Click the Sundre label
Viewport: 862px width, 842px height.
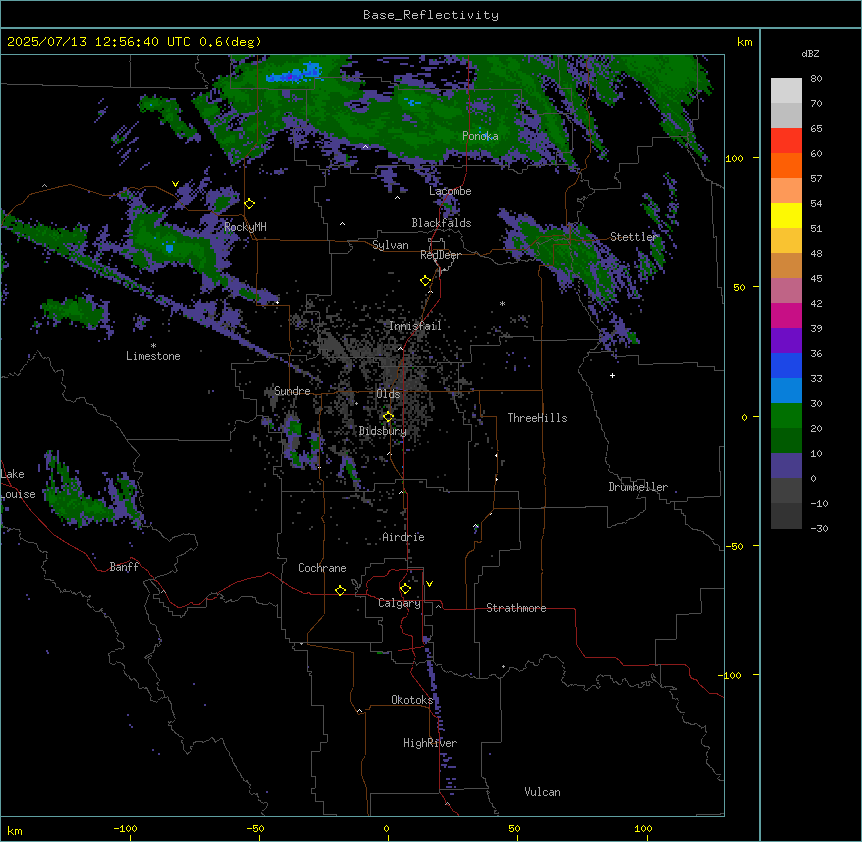tap(292, 391)
